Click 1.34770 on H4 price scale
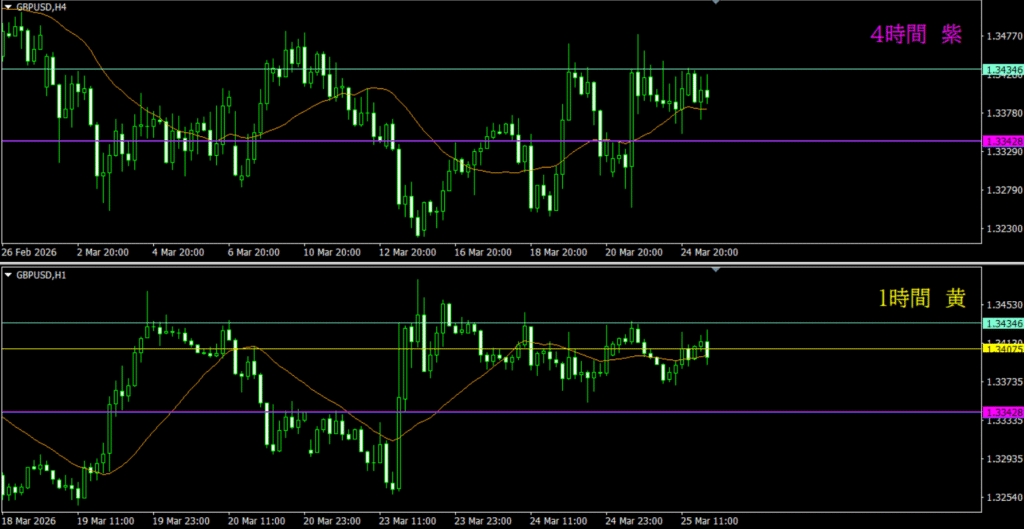Screen dimensions: 1024x529 point(1003,37)
